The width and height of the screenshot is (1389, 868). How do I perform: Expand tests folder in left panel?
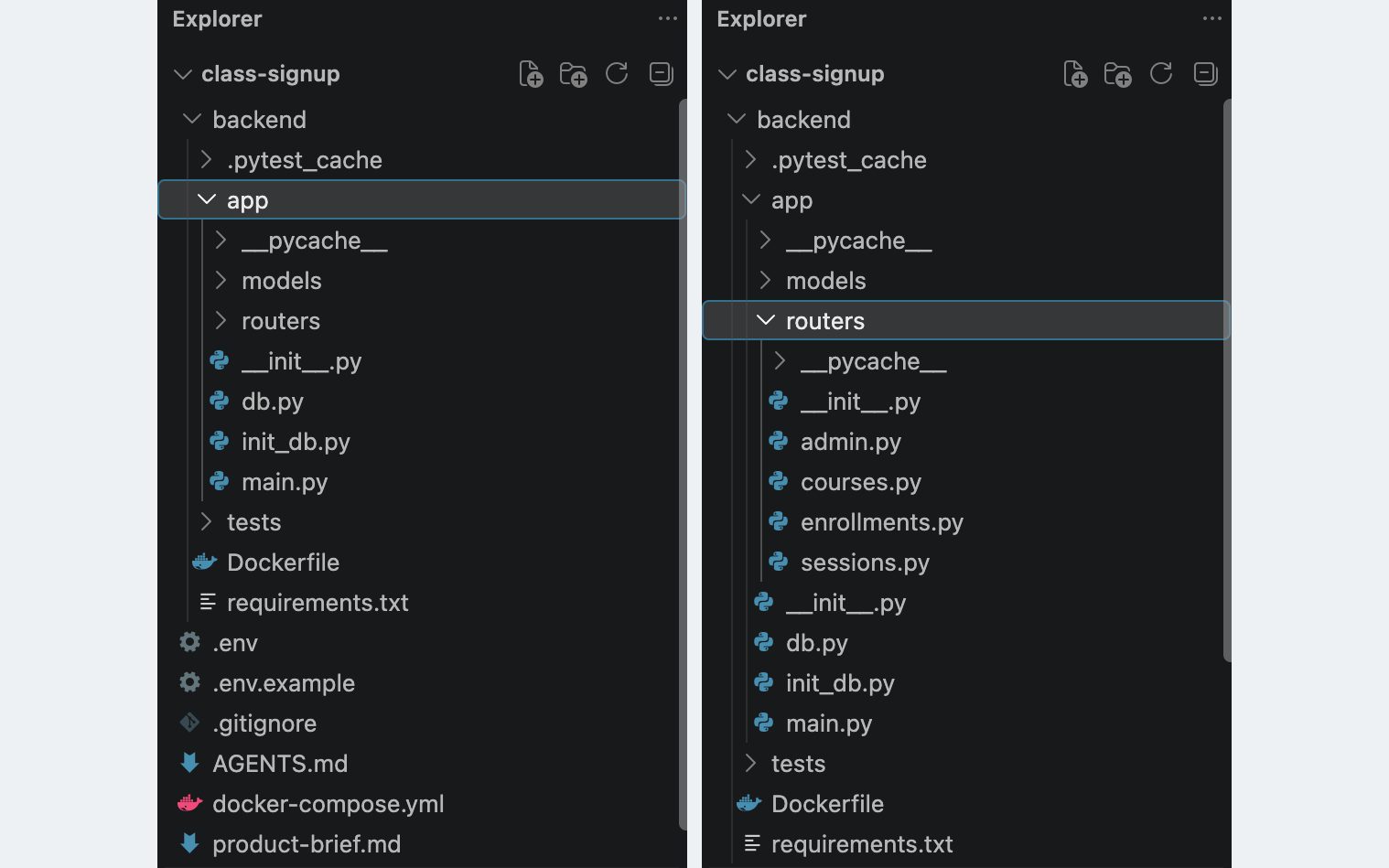(207, 522)
